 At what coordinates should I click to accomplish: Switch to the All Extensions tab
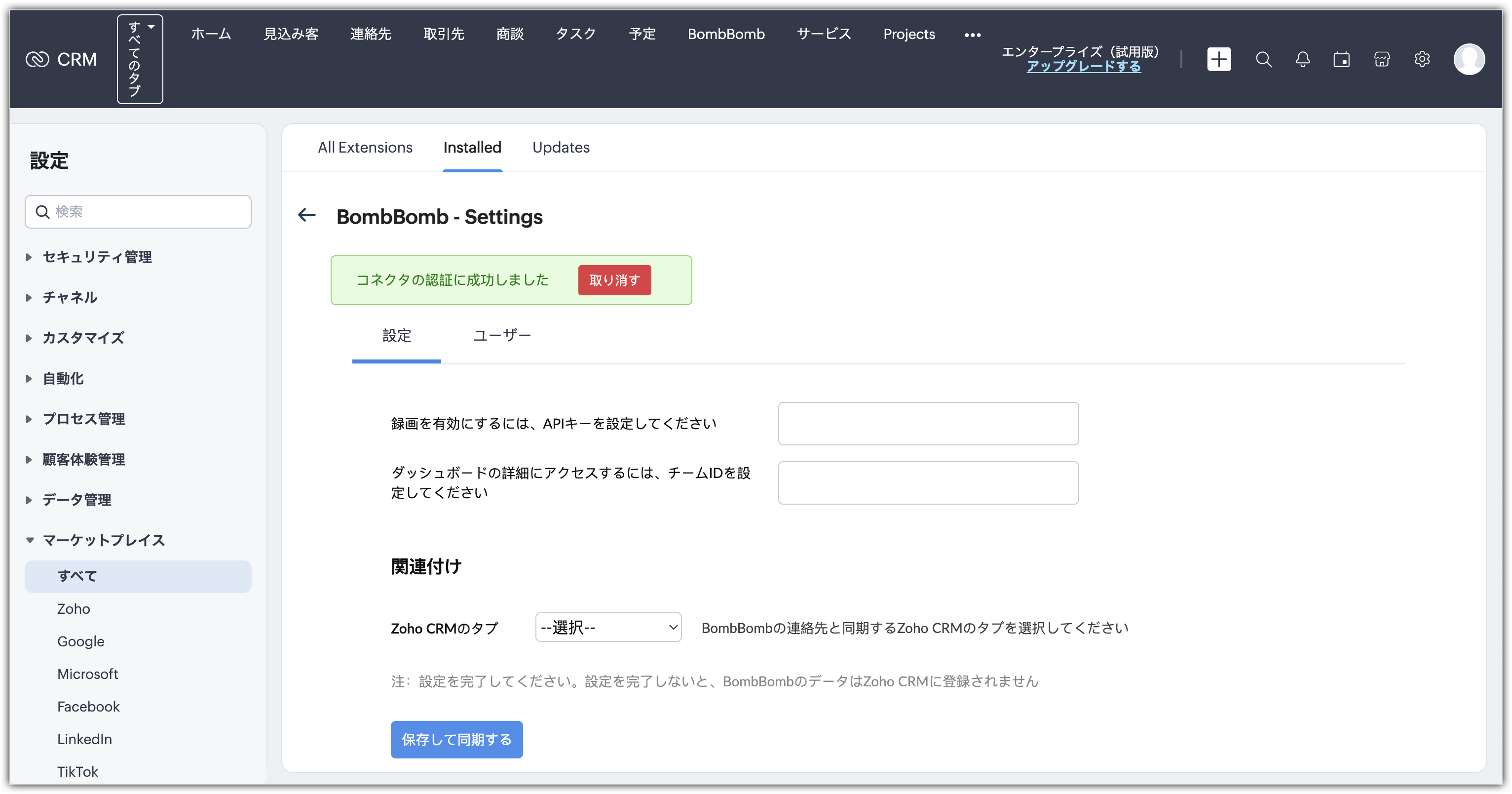tap(365, 148)
